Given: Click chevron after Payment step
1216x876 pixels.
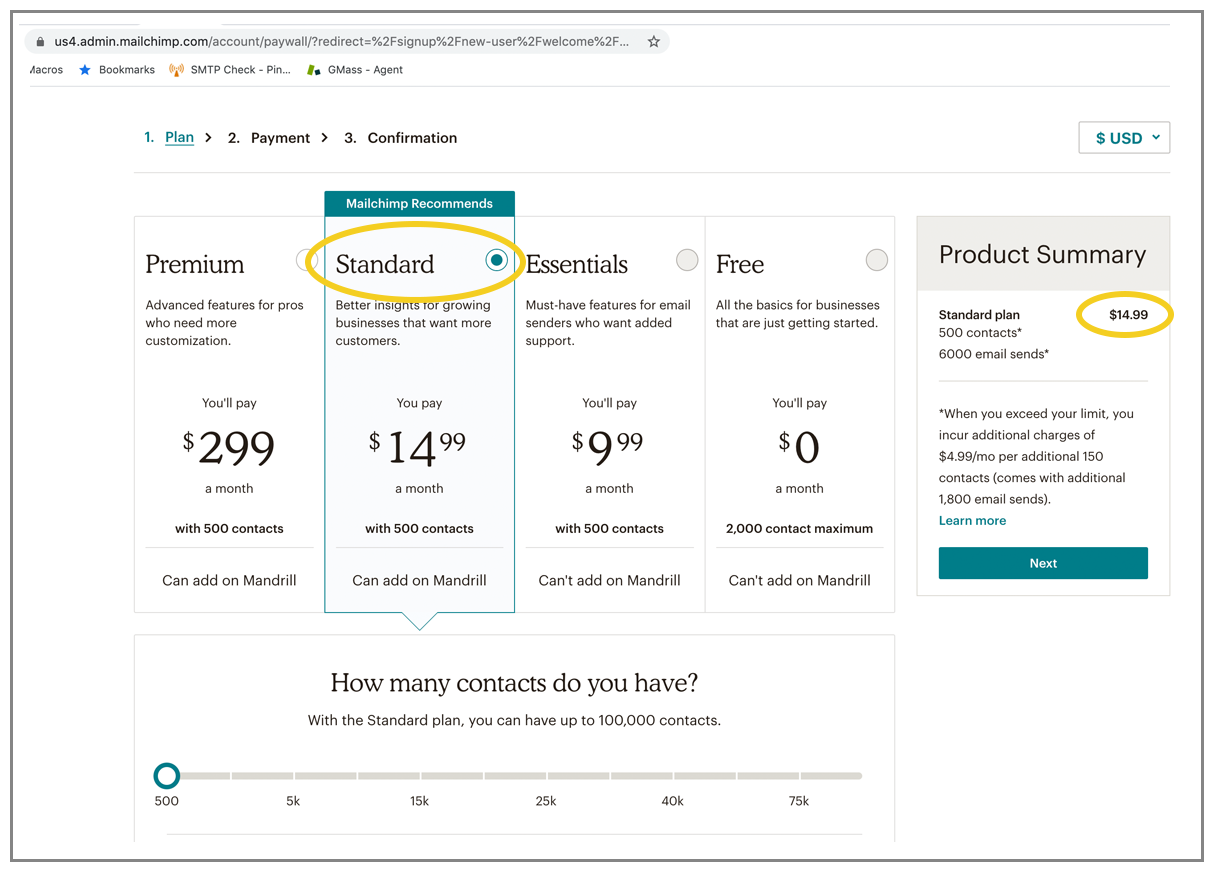Looking at the screenshot, I should point(325,138).
